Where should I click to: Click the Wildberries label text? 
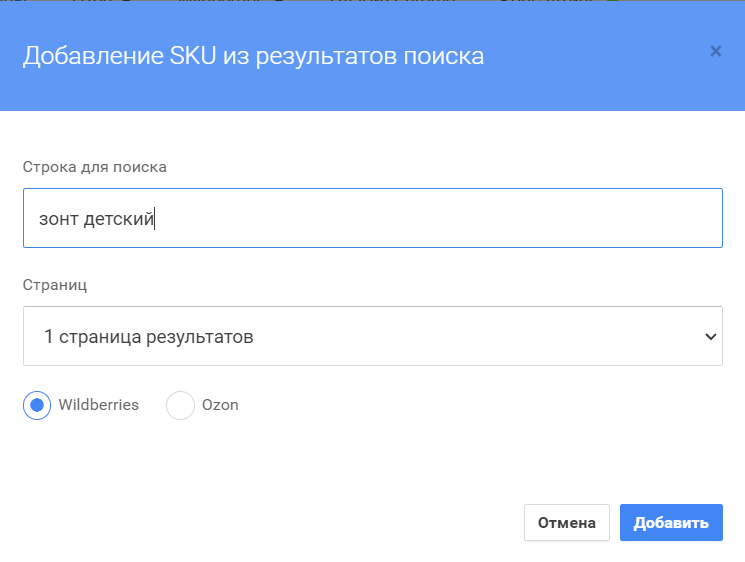coord(98,405)
